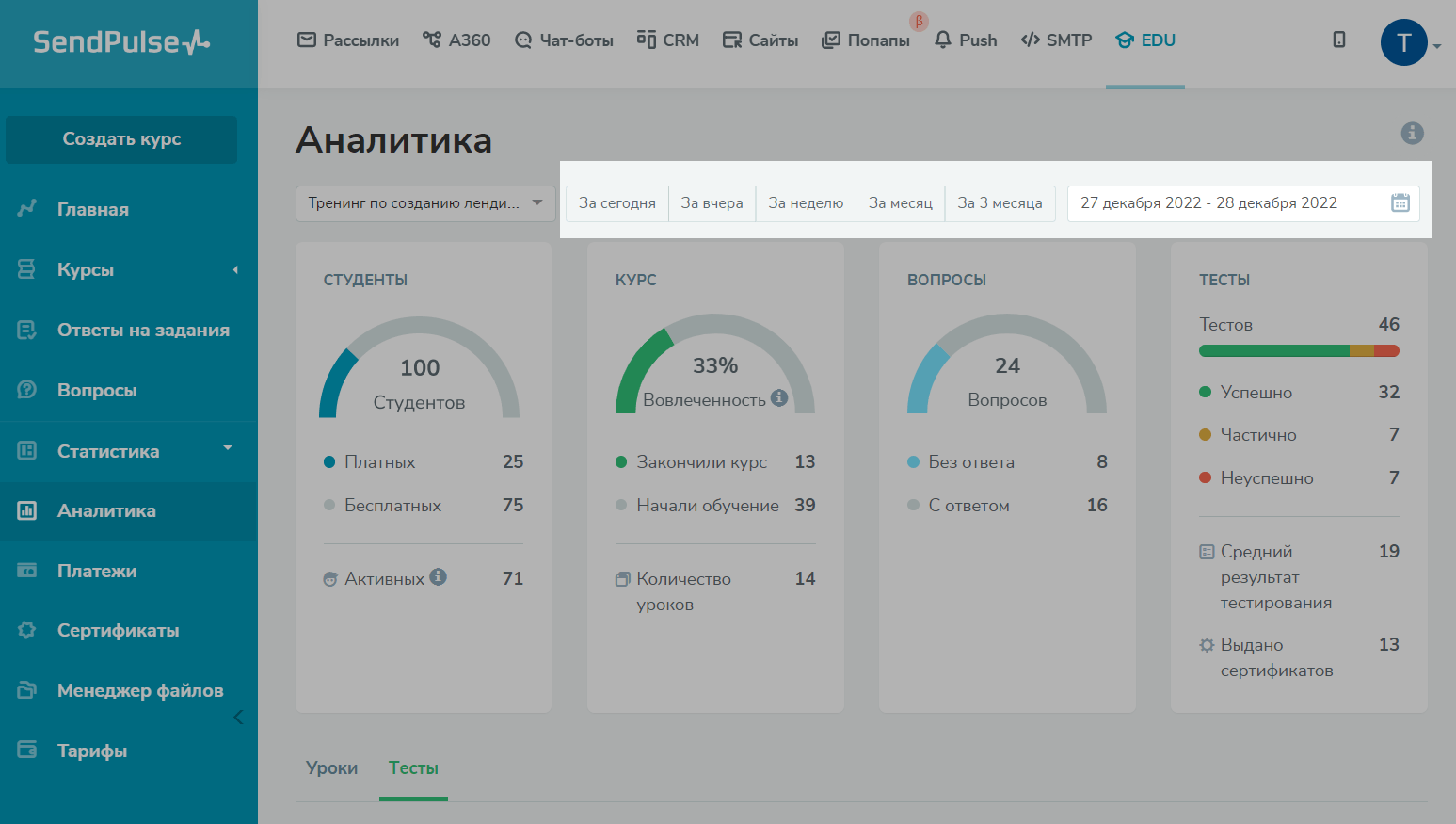Viewport: 1456px width, 824px height.
Task: Open the EDU section
Action: [x=1145, y=40]
